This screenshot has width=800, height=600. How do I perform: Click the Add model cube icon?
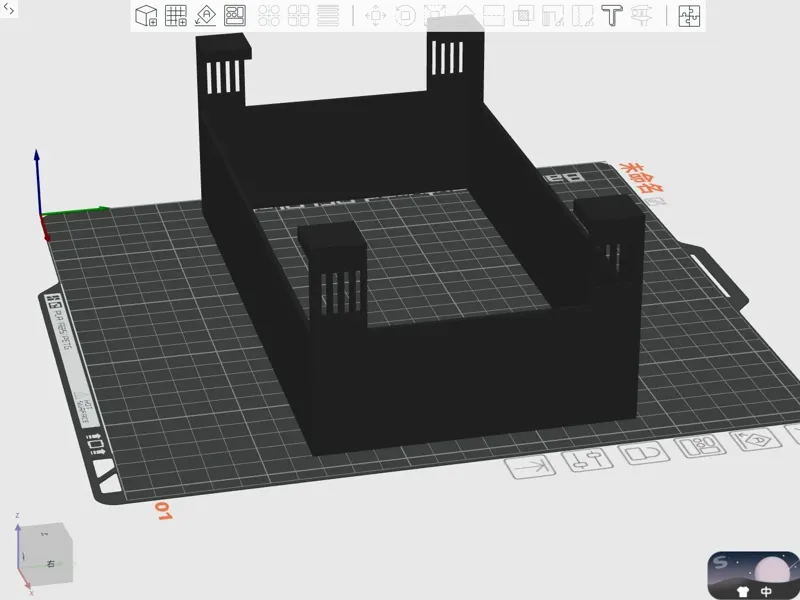pyautogui.click(x=146, y=15)
